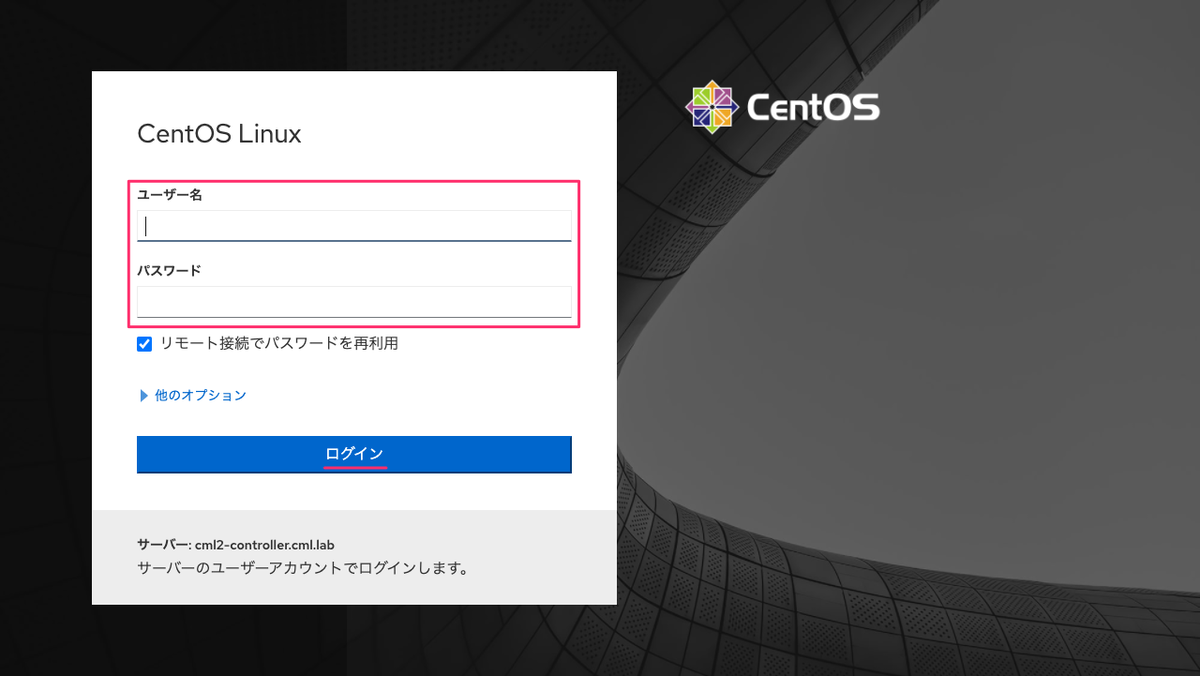Click the blue ログイン button
The width and height of the screenshot is (1200, 676).
(354, 454)
